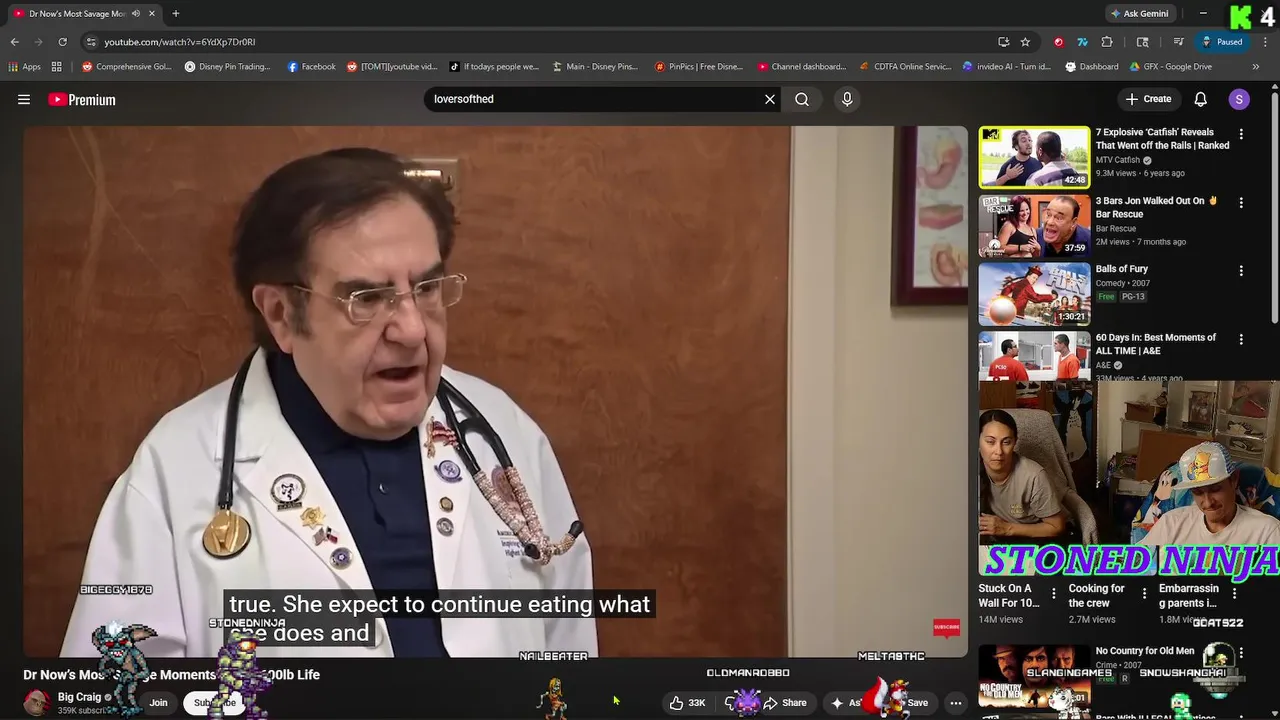
Task: Open the No Country for Old Men title
Action: 1144,651
